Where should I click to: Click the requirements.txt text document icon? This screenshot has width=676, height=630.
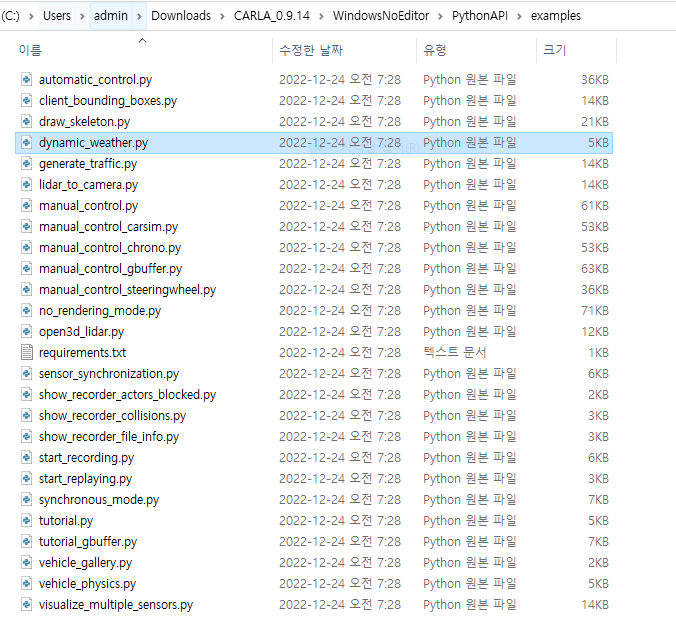(27, 353)
